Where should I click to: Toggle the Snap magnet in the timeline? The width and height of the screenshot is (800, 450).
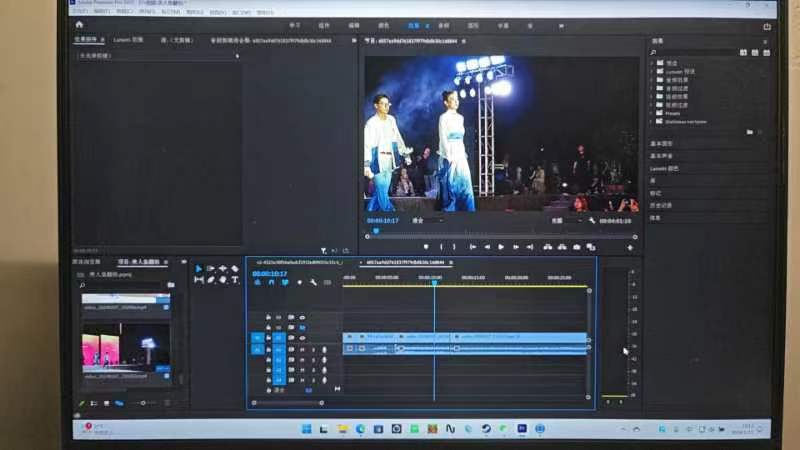tap(271, 283)
